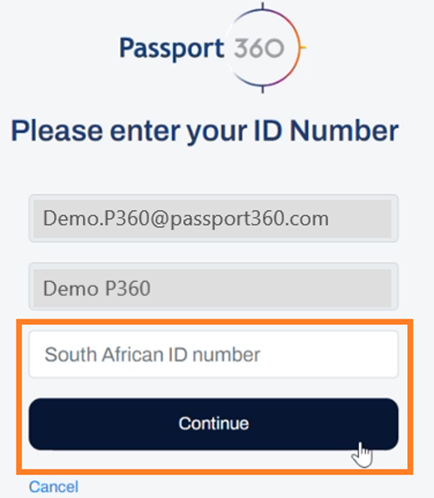Click the grey '360' numerals inside the ring
This screenshot has width=434, height=498.
coord(259,48)
